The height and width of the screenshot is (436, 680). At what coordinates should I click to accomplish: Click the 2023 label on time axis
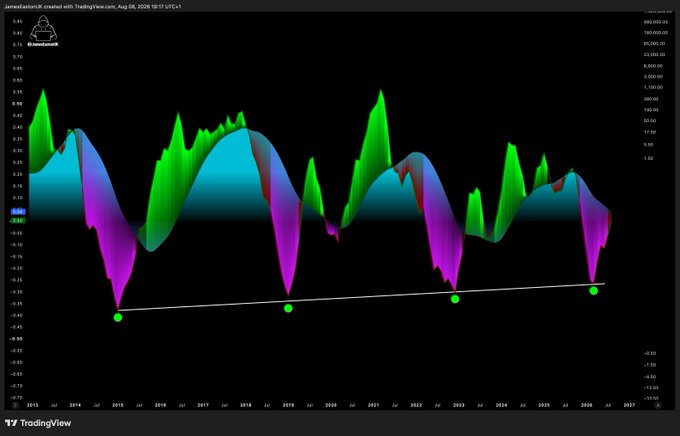[x=458, y=405]
